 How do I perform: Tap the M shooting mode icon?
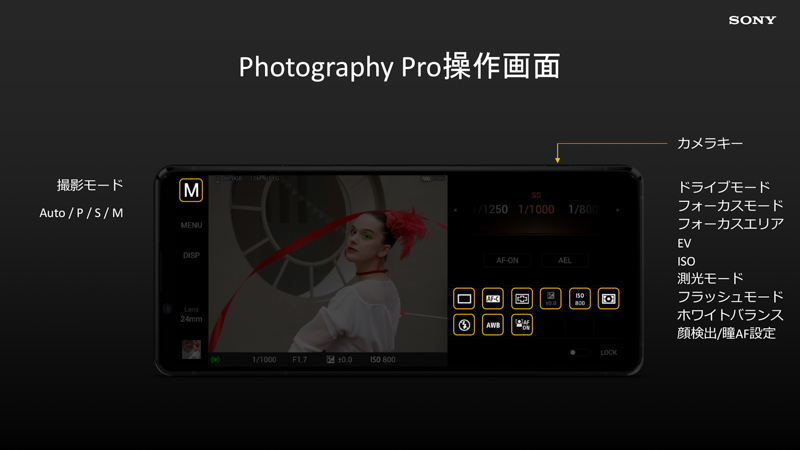coord(191,190)
